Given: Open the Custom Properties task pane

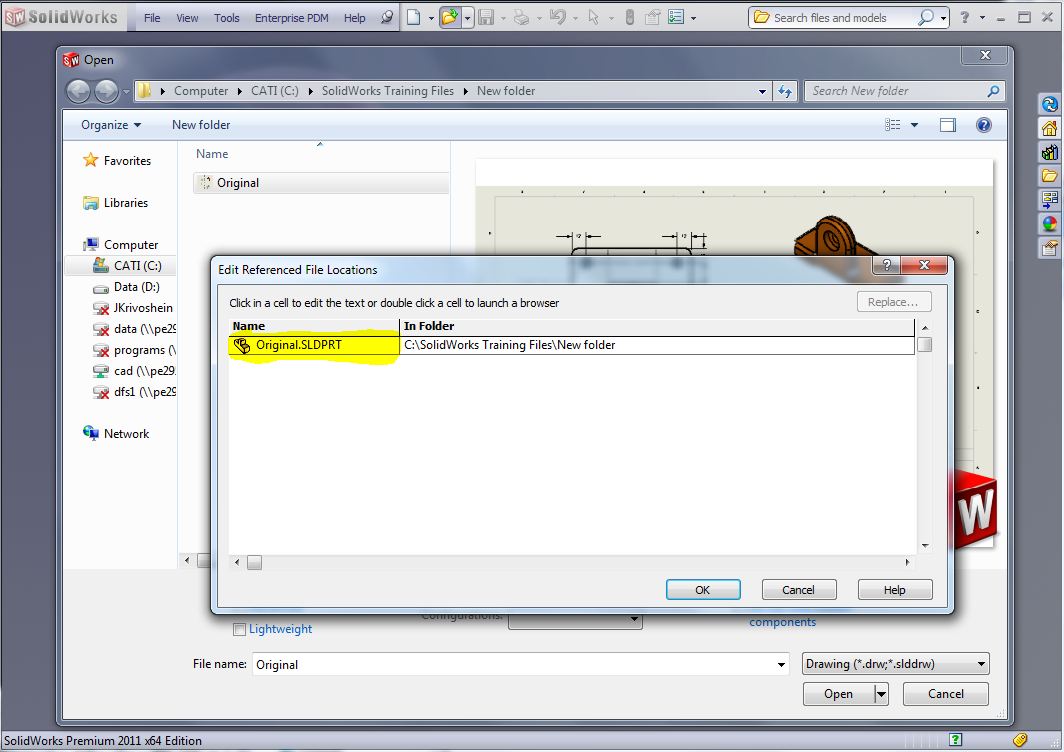Looking at the screenshot, I should [x=1049, y=248].
